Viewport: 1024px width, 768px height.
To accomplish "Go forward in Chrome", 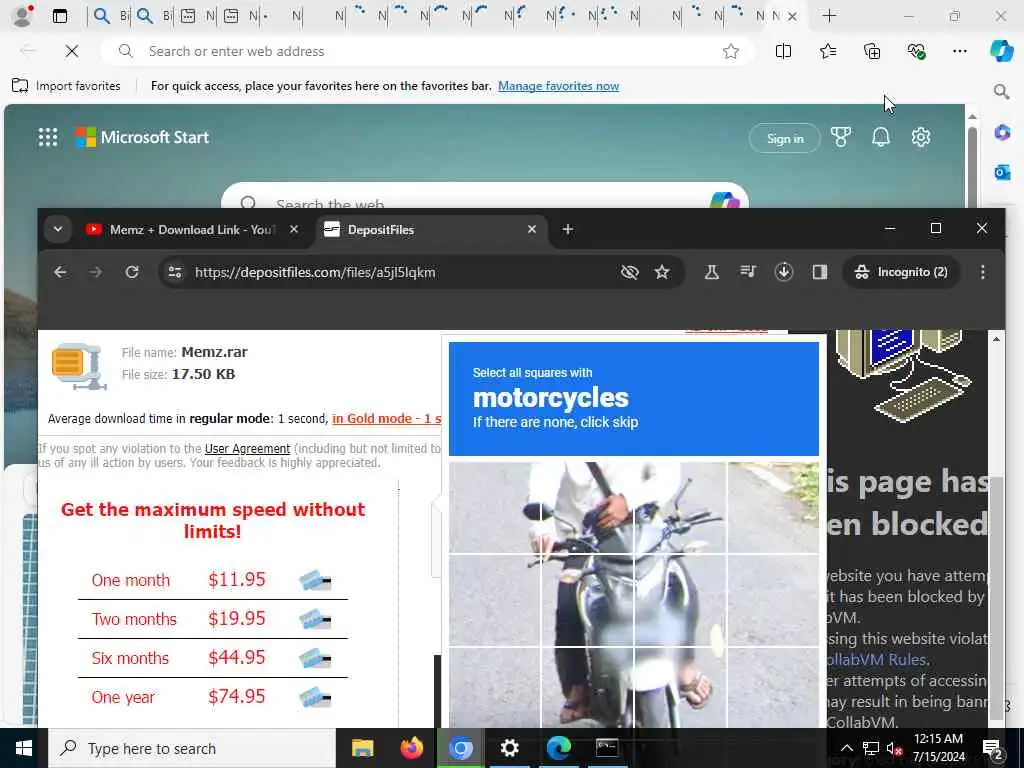I will (x=96, y=272).
